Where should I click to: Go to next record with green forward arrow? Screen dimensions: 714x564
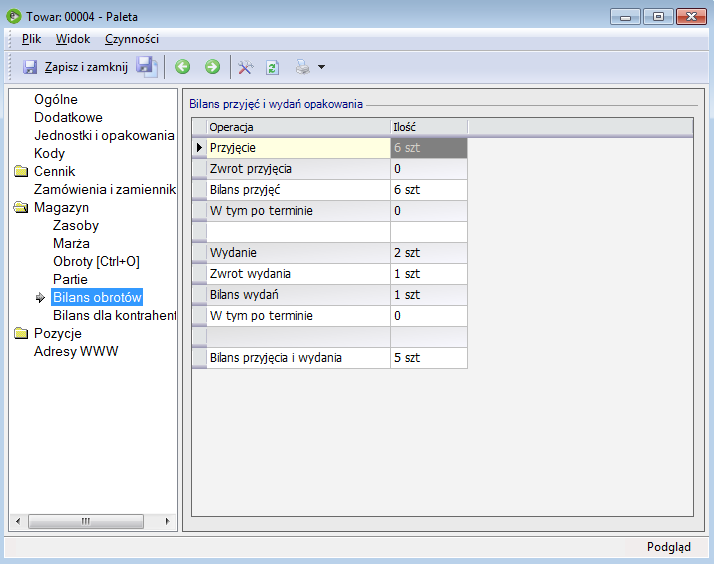pos(212,67)
